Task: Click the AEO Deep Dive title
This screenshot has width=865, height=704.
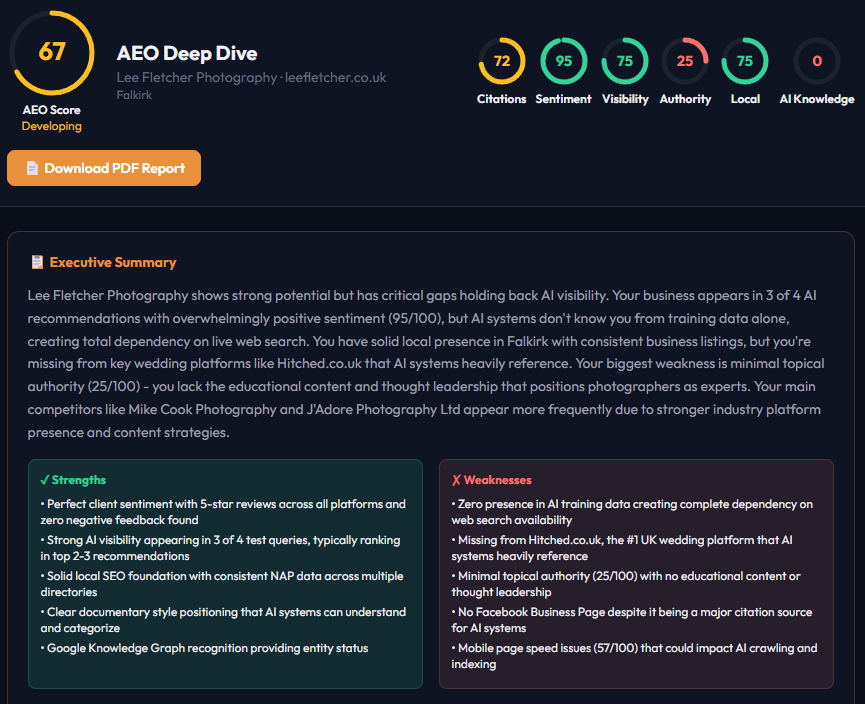Action: (187, 54)
